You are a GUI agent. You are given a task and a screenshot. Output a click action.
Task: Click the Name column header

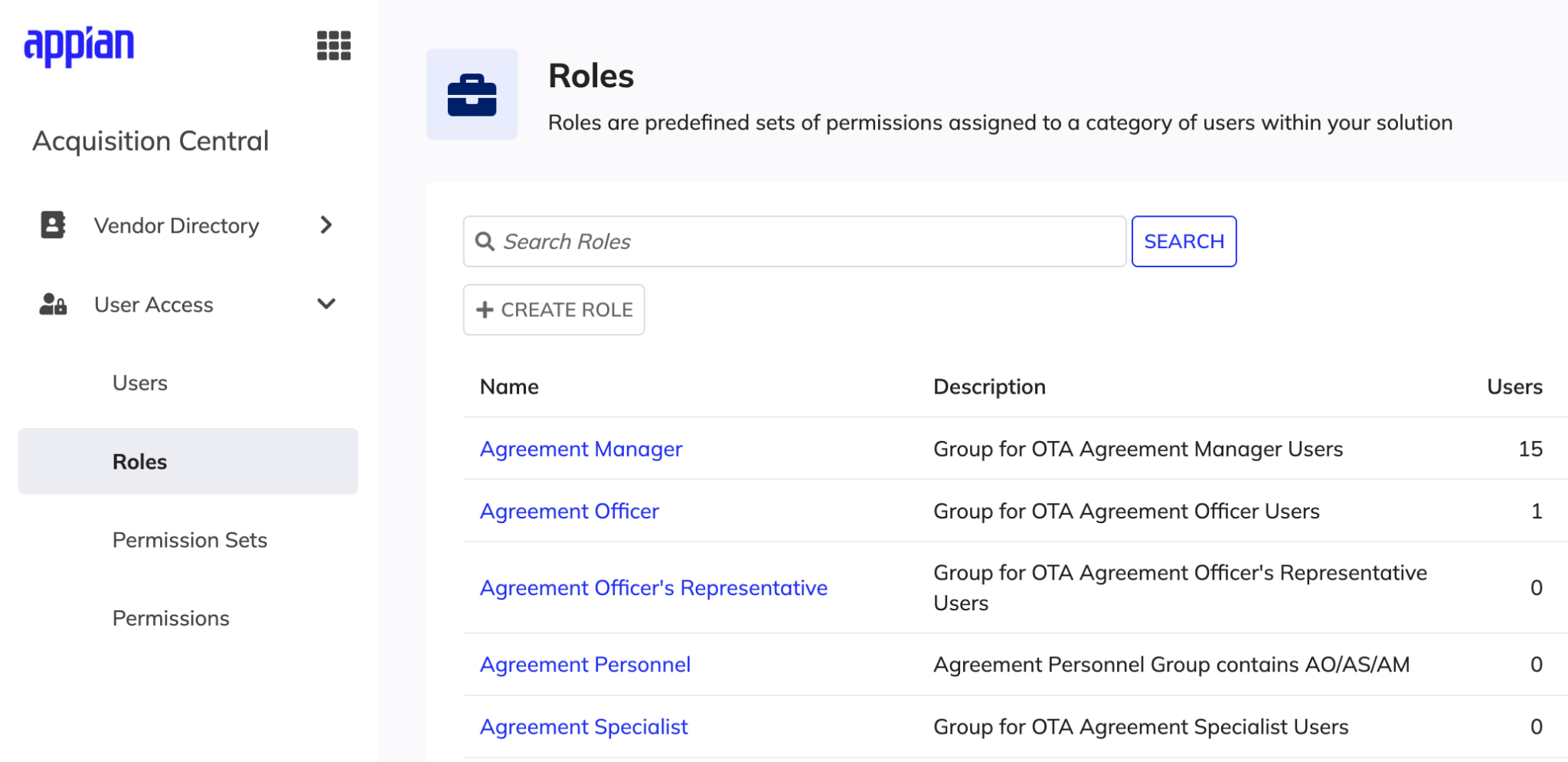coord(509,387)
